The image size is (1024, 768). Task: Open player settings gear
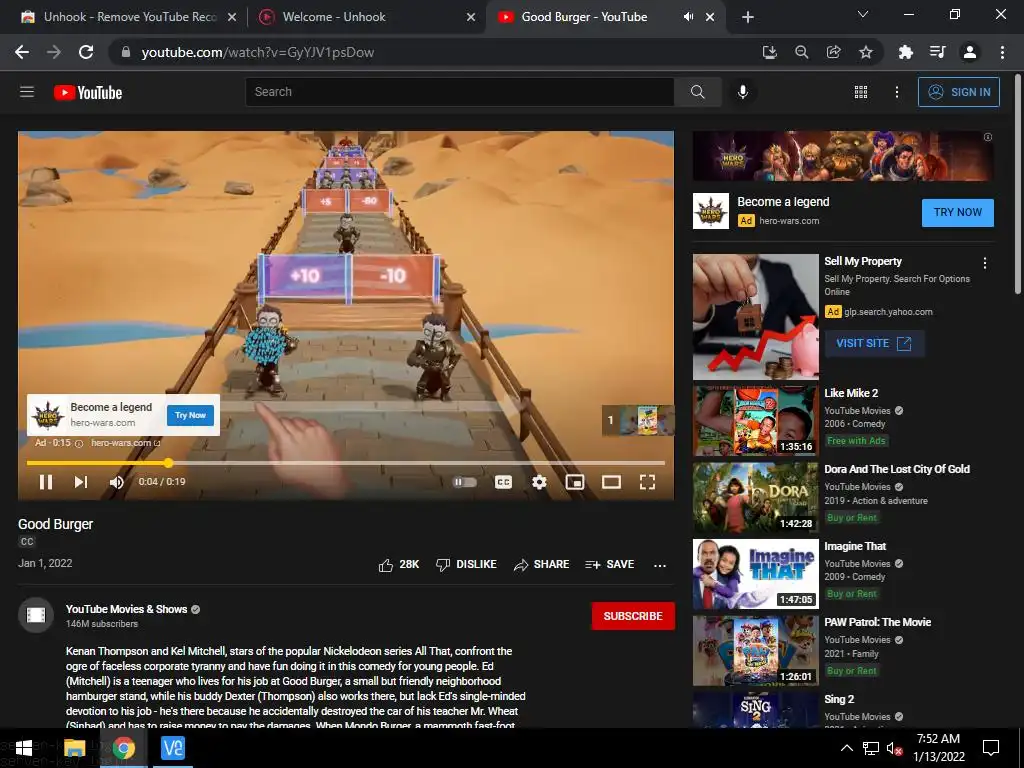coord(539,482)
